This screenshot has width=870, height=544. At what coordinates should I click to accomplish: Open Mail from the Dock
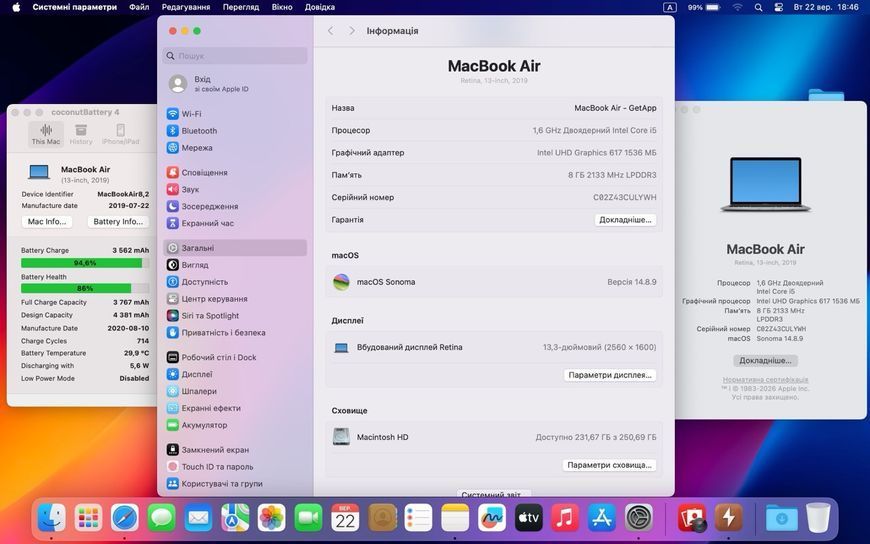(x=198, y=518)
